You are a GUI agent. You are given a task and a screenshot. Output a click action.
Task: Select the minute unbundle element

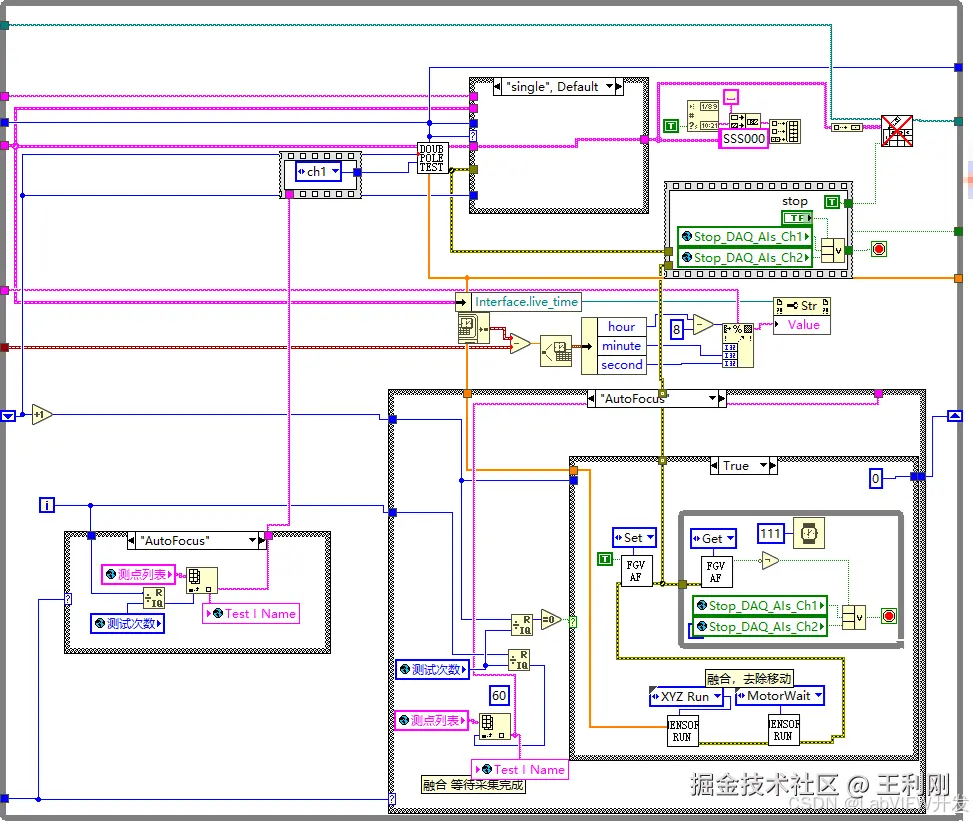pos(621,346)
